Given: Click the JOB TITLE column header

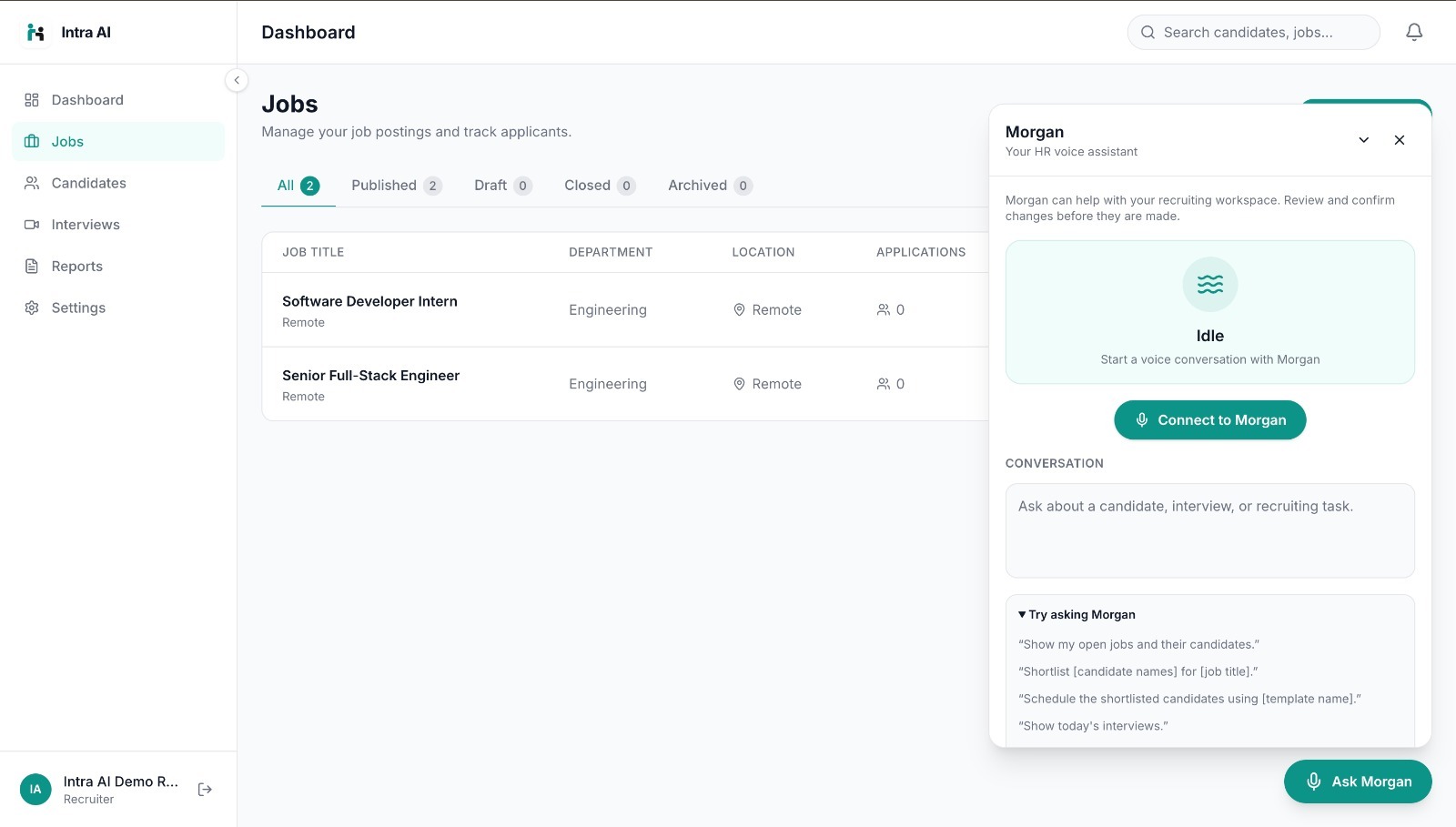Looking at the screenshot, I should coord(313,253).
